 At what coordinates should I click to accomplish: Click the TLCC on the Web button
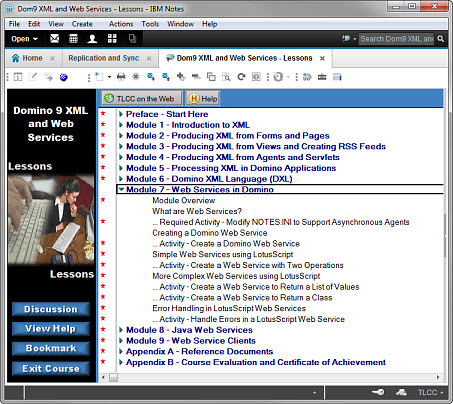point(142,98)
